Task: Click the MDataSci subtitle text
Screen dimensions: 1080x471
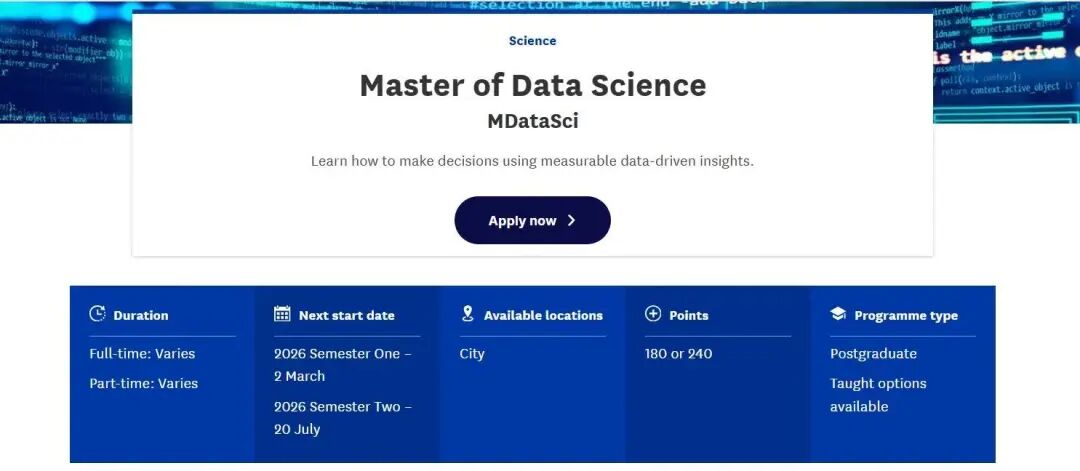Action: pos(532,121)
